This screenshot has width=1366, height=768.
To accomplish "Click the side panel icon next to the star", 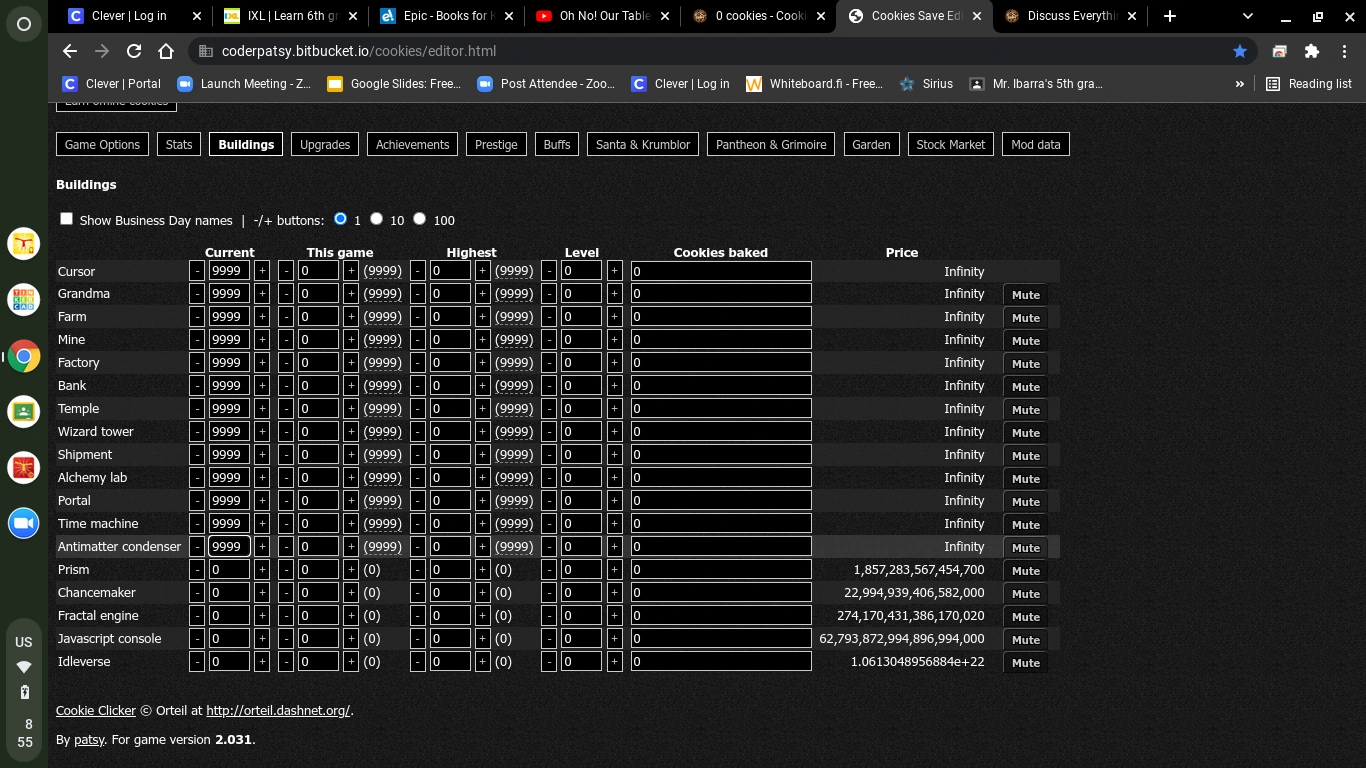I will click(x=1280, y=51).
